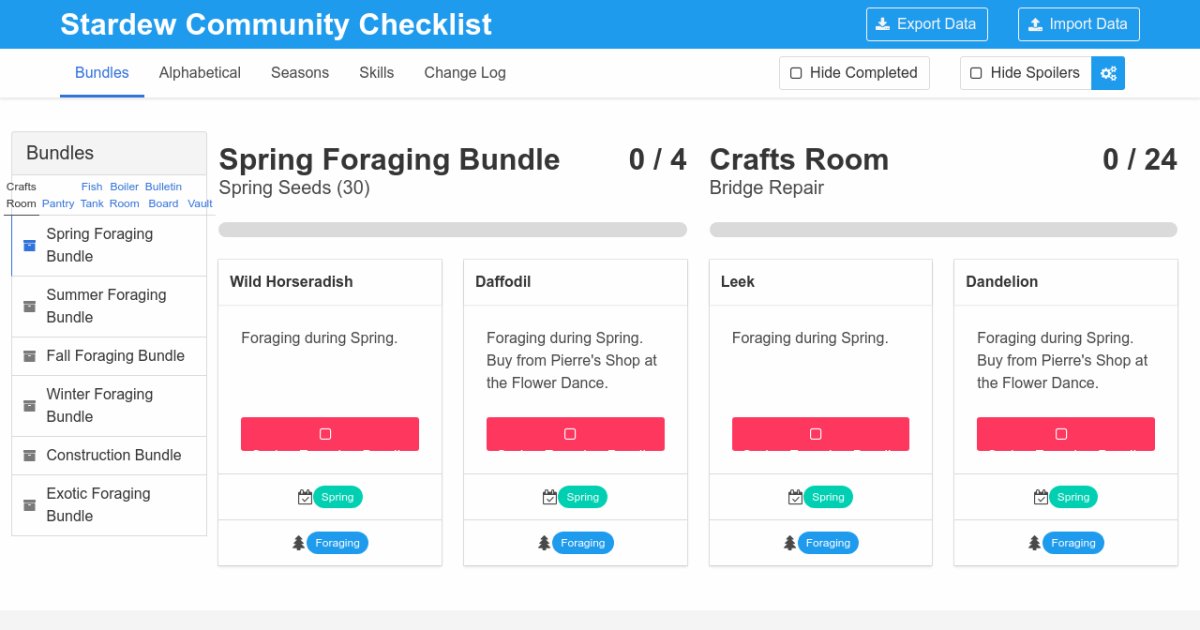Click Spring Foraging Bundle progress bar
Image resolution: width=1200 pixels, height=630 pixels.
(x=452, y=230)
